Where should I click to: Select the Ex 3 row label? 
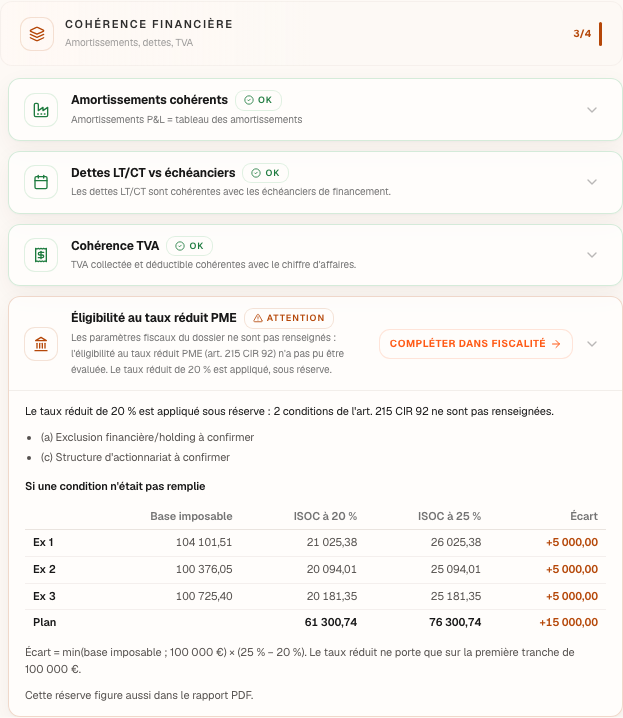tap(44, 597)
